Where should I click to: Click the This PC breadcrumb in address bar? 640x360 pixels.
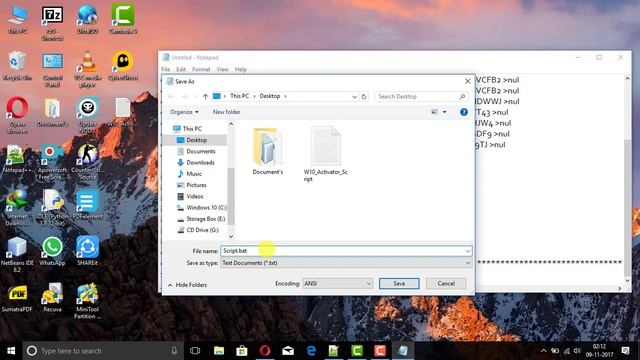240,96
